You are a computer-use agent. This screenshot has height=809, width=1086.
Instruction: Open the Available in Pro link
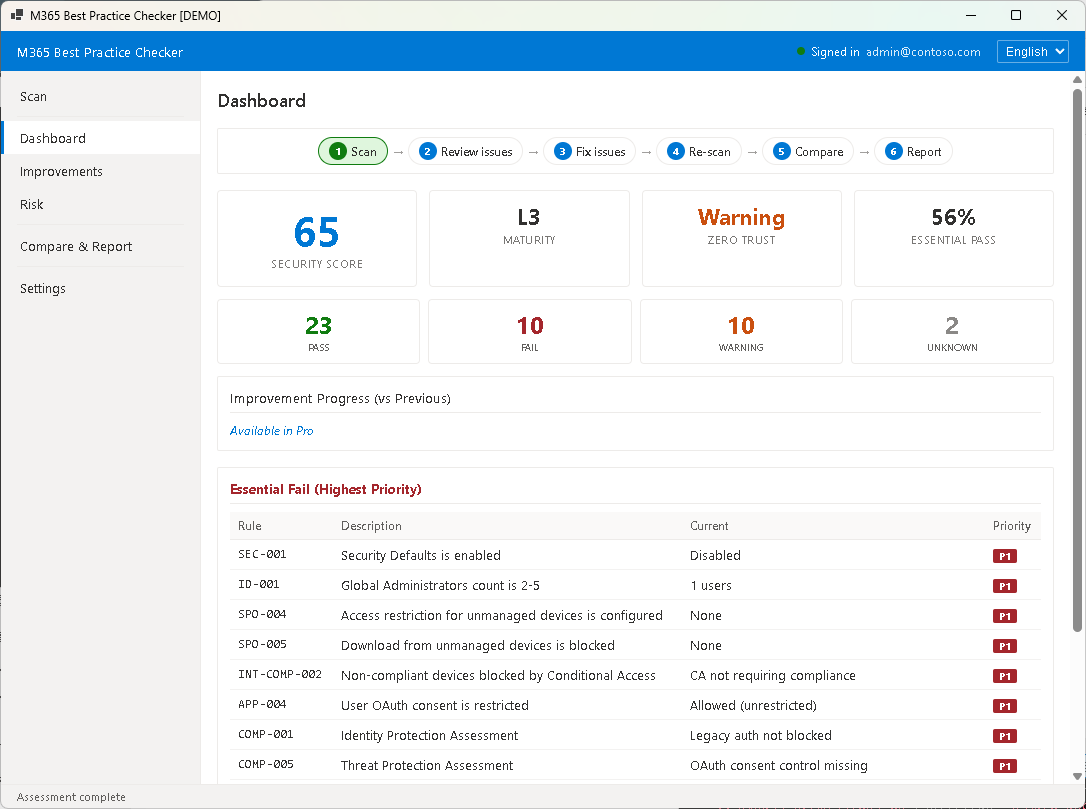click(271, 430)
